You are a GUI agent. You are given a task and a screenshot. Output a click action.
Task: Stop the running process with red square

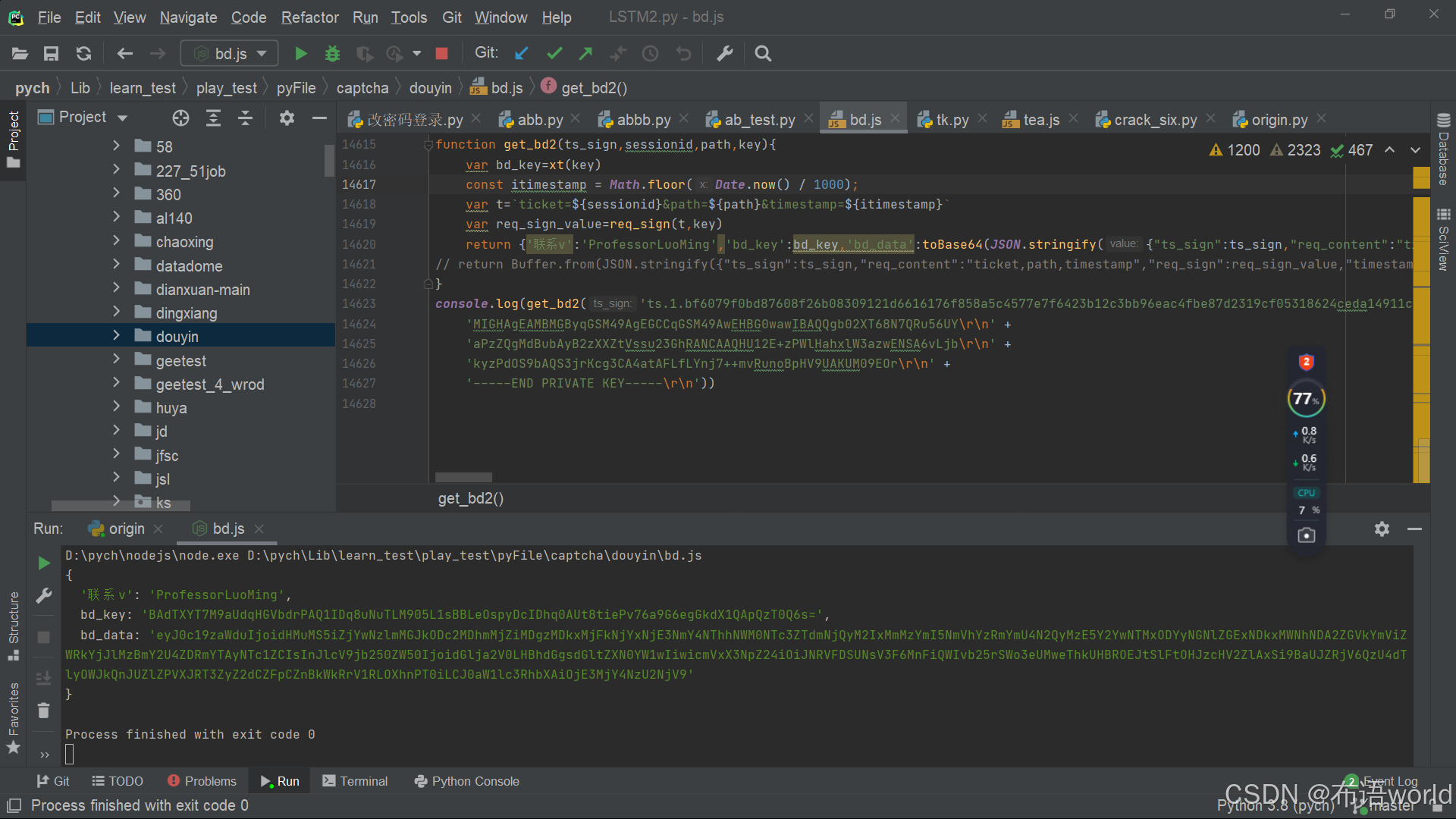coord(441,54)
